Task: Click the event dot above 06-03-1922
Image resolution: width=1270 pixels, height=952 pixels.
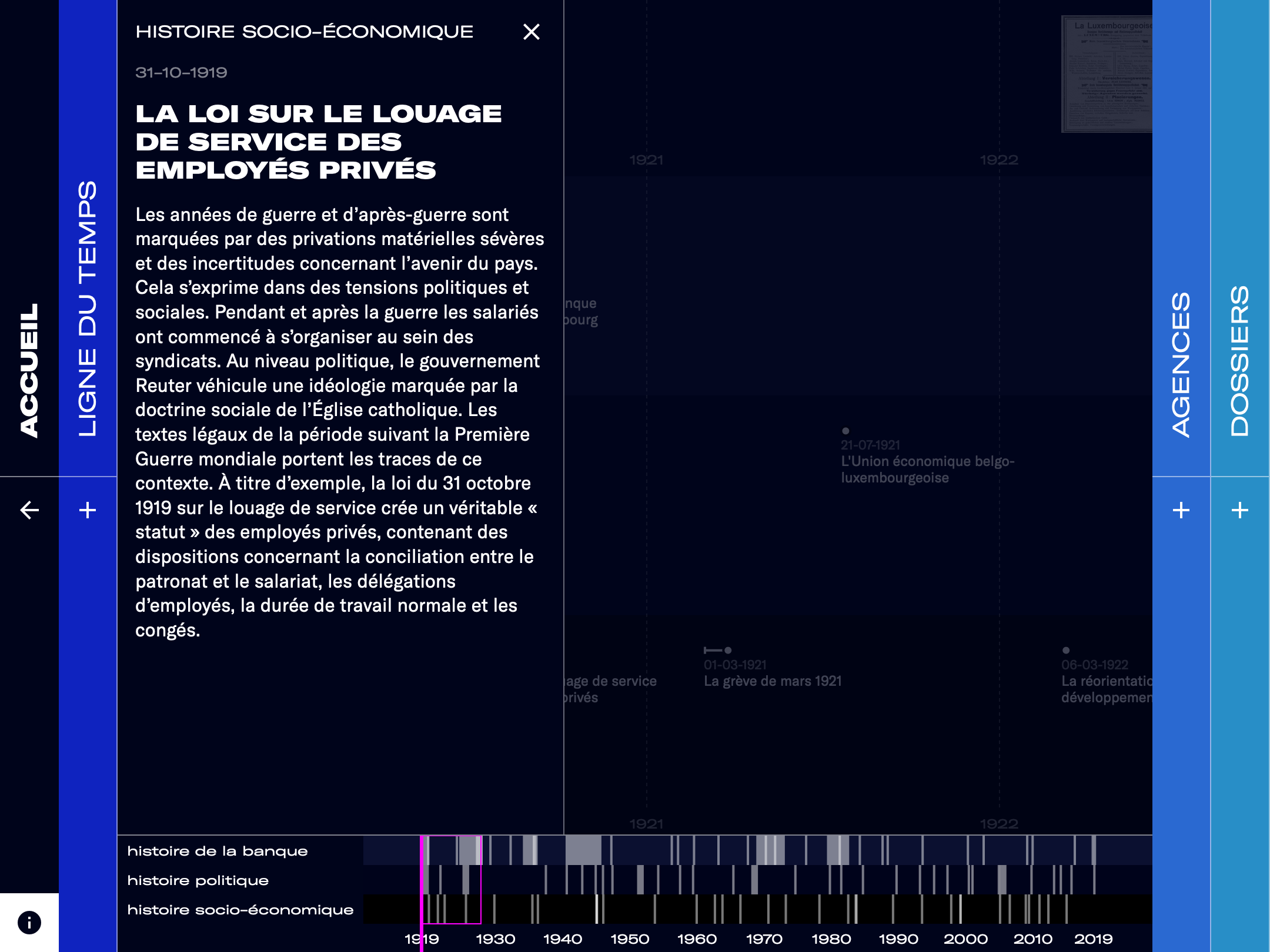Action: click(1066, 650)
